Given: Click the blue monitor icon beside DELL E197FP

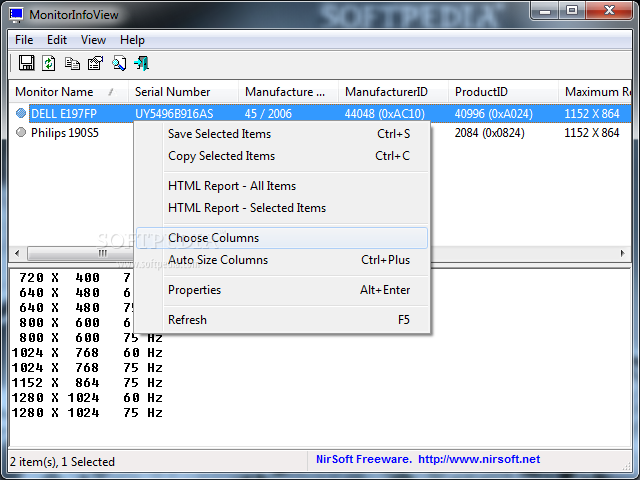Looking at the screenshot, I should point(21,113).
